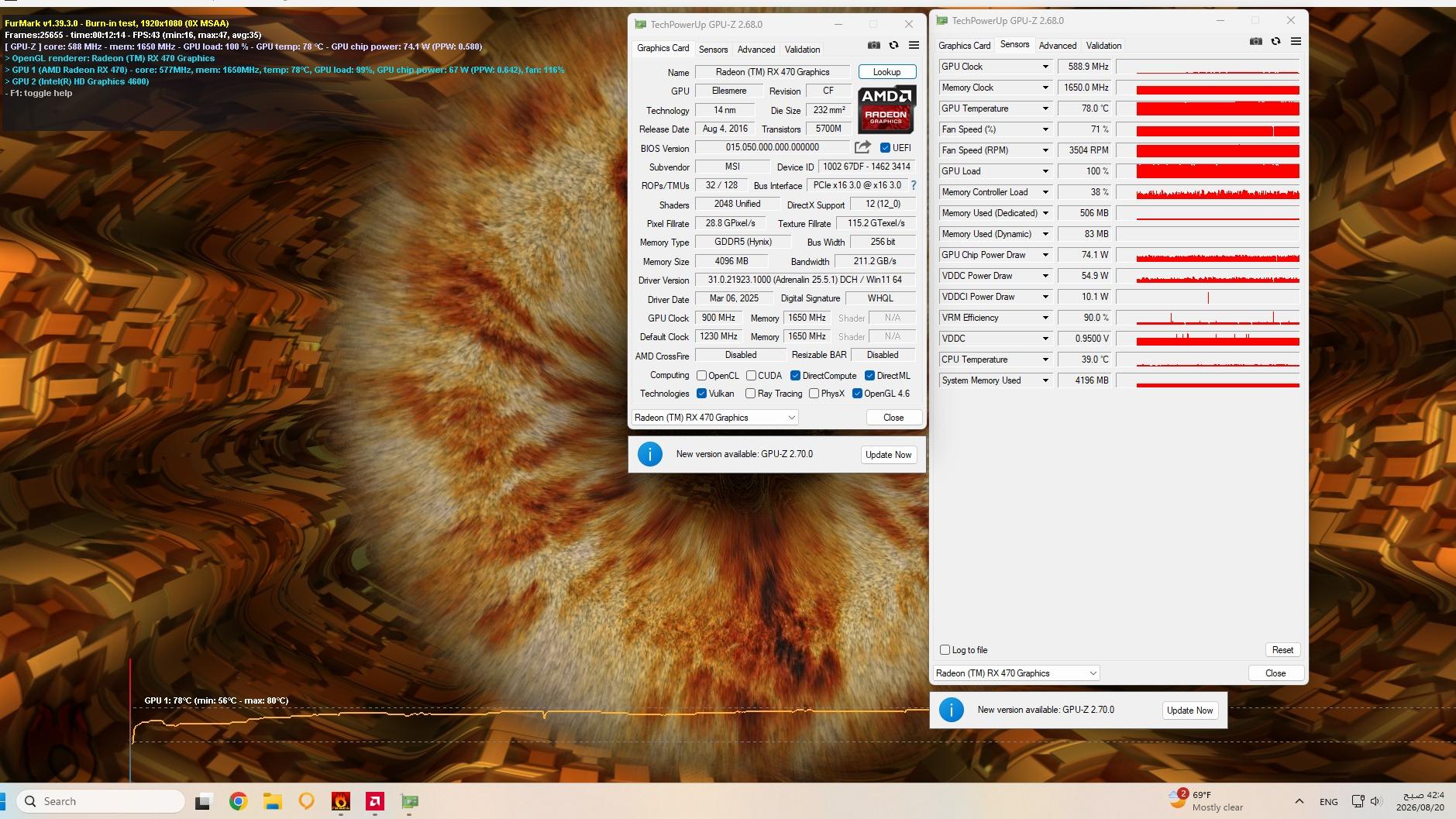Image resolution: width=1456 pixels, height=819 pixels.
Task: Take screenshot in Sensors window
Action: tap(1255, 42)
